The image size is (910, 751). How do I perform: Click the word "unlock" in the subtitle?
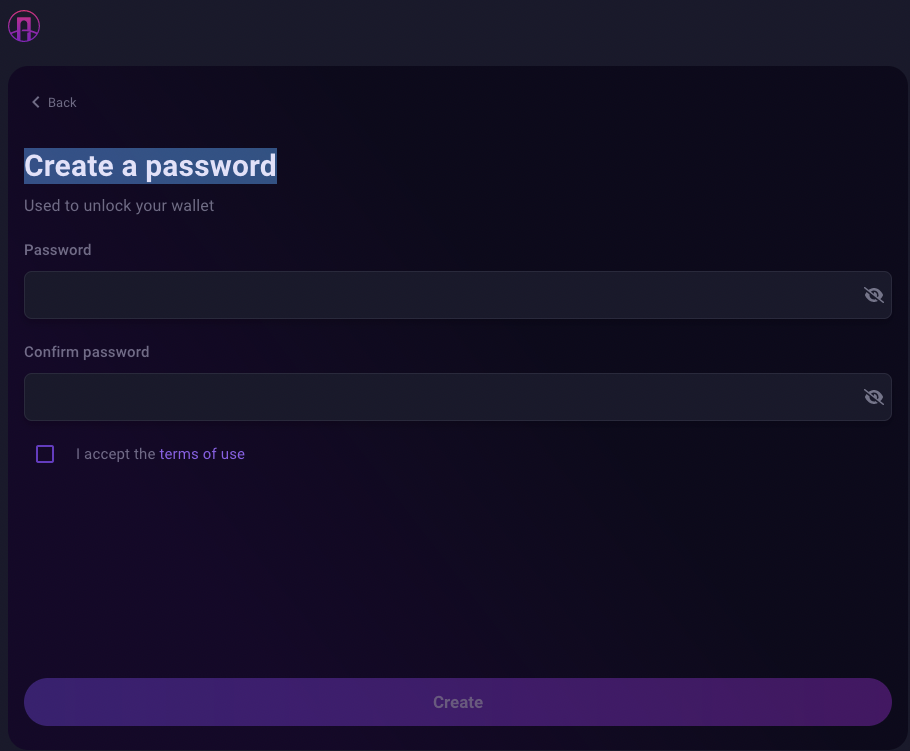tap(106, 206)
